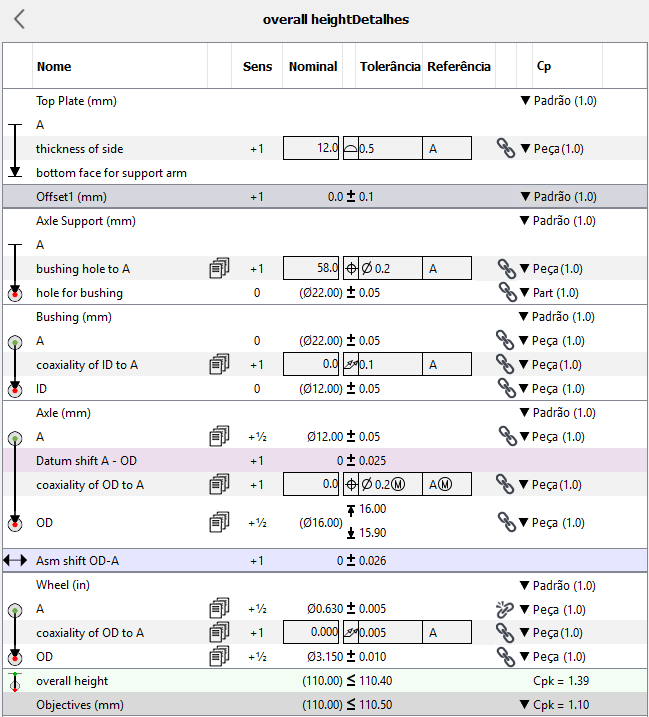The width and height of the screenshot is (649, 717).
Task: Edit nominal 0.000 field for Wheel coaxiality
Action: (x=311, y=632)
